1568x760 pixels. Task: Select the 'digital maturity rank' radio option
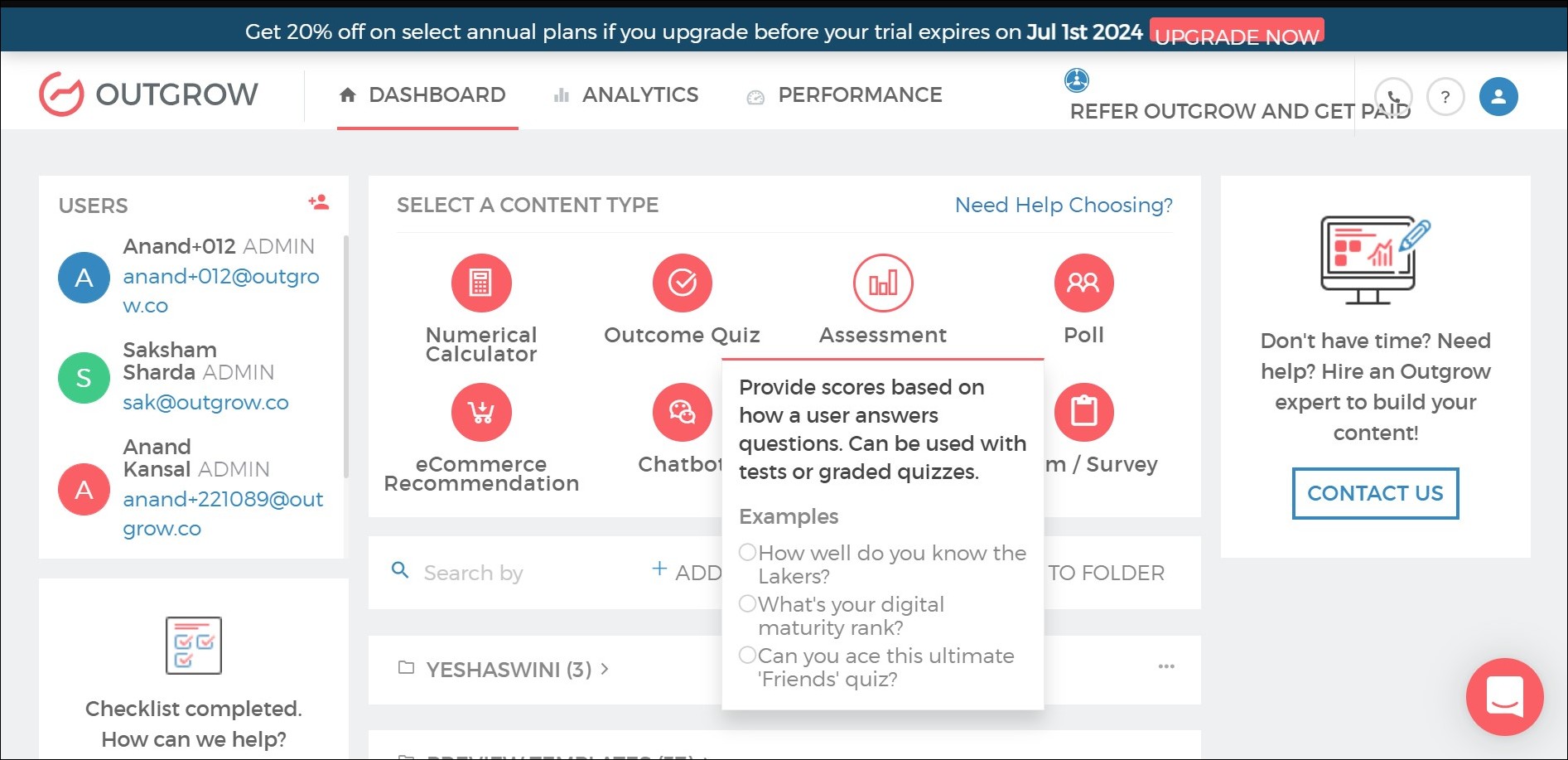(748, 604)
